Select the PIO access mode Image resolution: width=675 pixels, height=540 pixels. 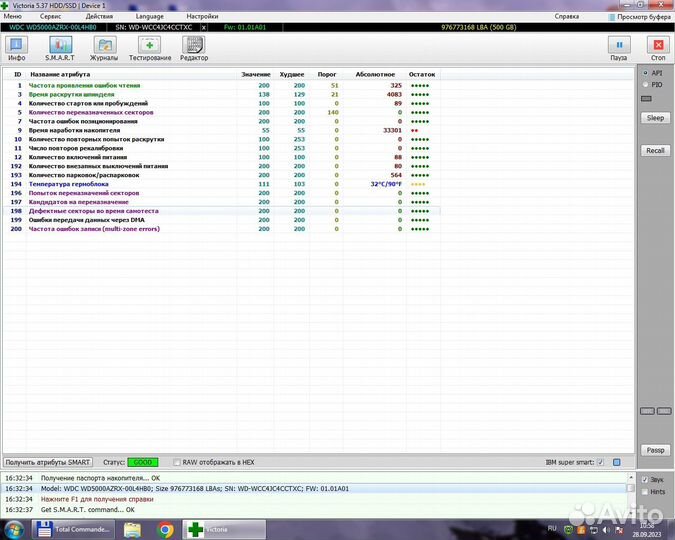(x=645, y=85)
